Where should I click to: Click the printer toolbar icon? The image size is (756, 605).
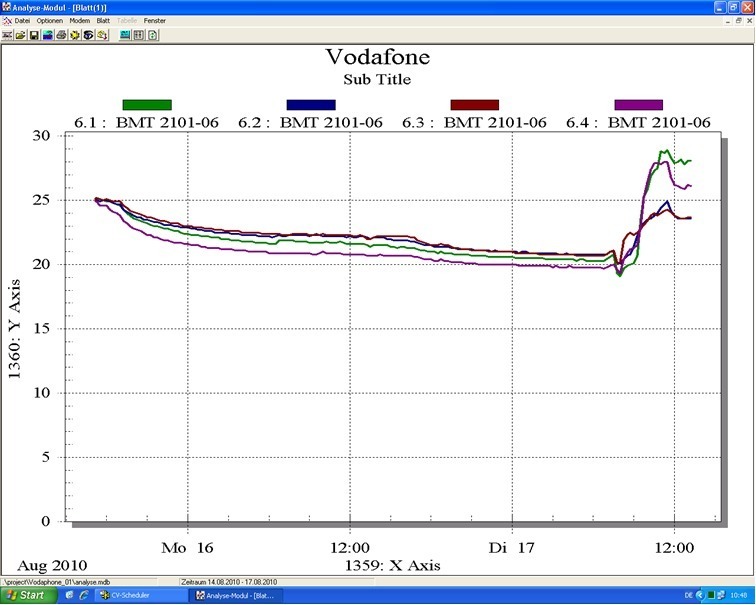[x=61, y=35]
